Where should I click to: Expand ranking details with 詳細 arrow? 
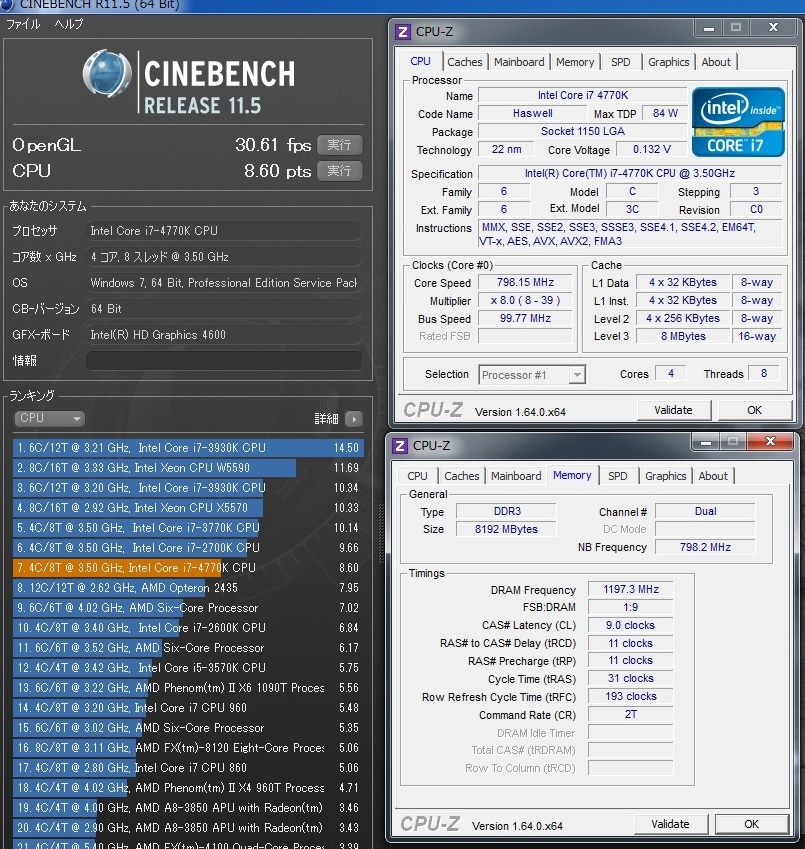pos(354,419)
